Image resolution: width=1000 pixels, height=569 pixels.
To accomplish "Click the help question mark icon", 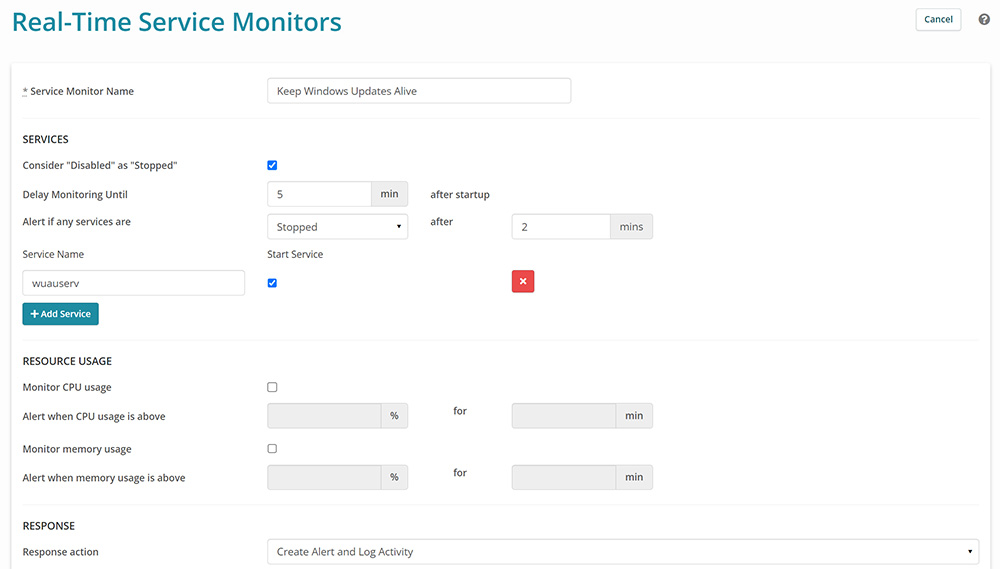I will coord(984,20).
